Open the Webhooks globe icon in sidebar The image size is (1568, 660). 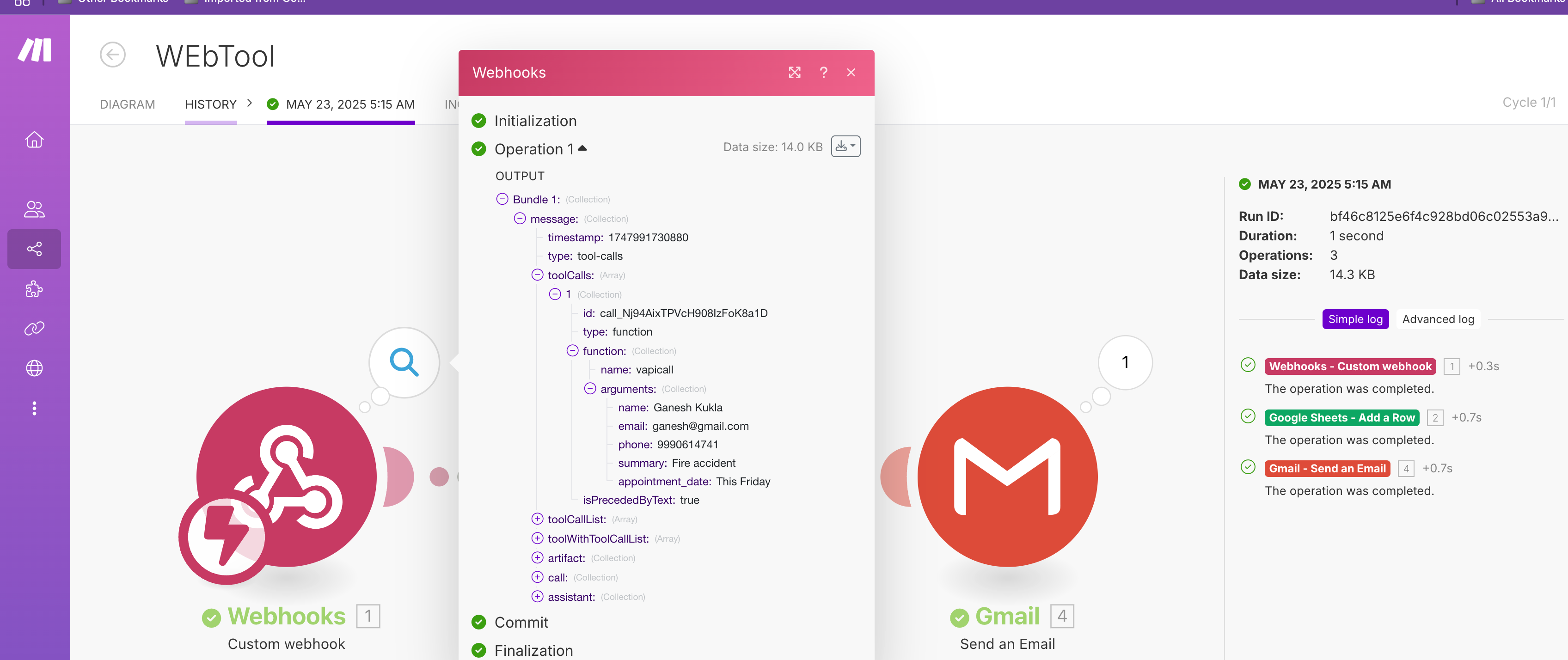(x=35, y=368)
